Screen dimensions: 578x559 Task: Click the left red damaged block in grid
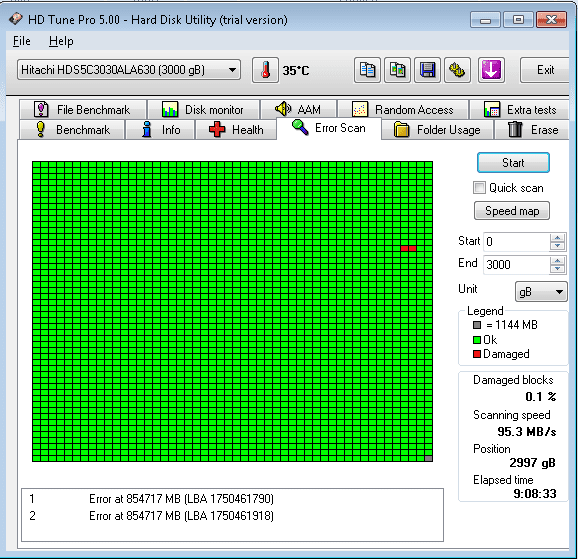[404, 249]
